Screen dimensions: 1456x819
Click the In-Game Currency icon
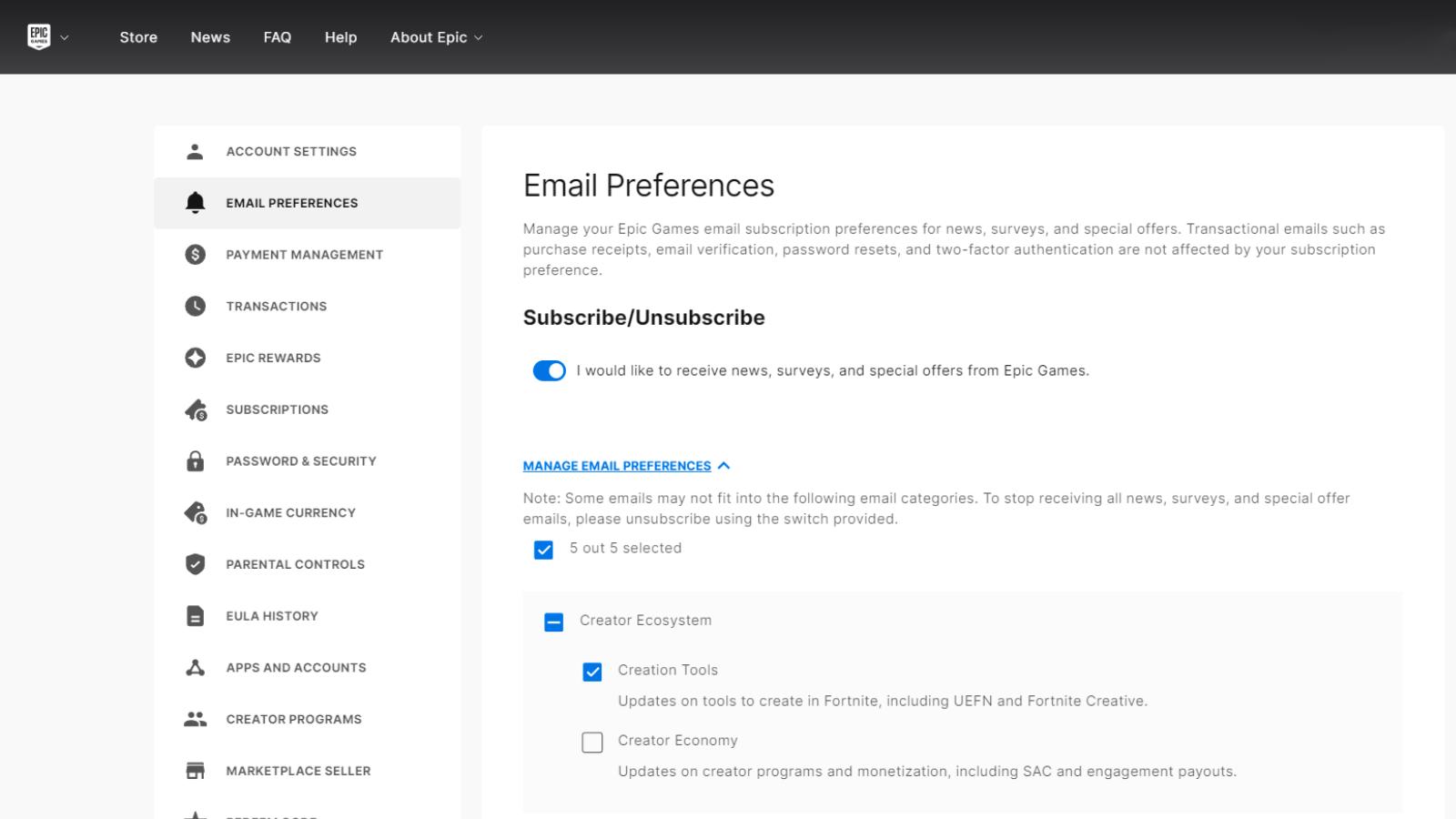click(196, 512)
